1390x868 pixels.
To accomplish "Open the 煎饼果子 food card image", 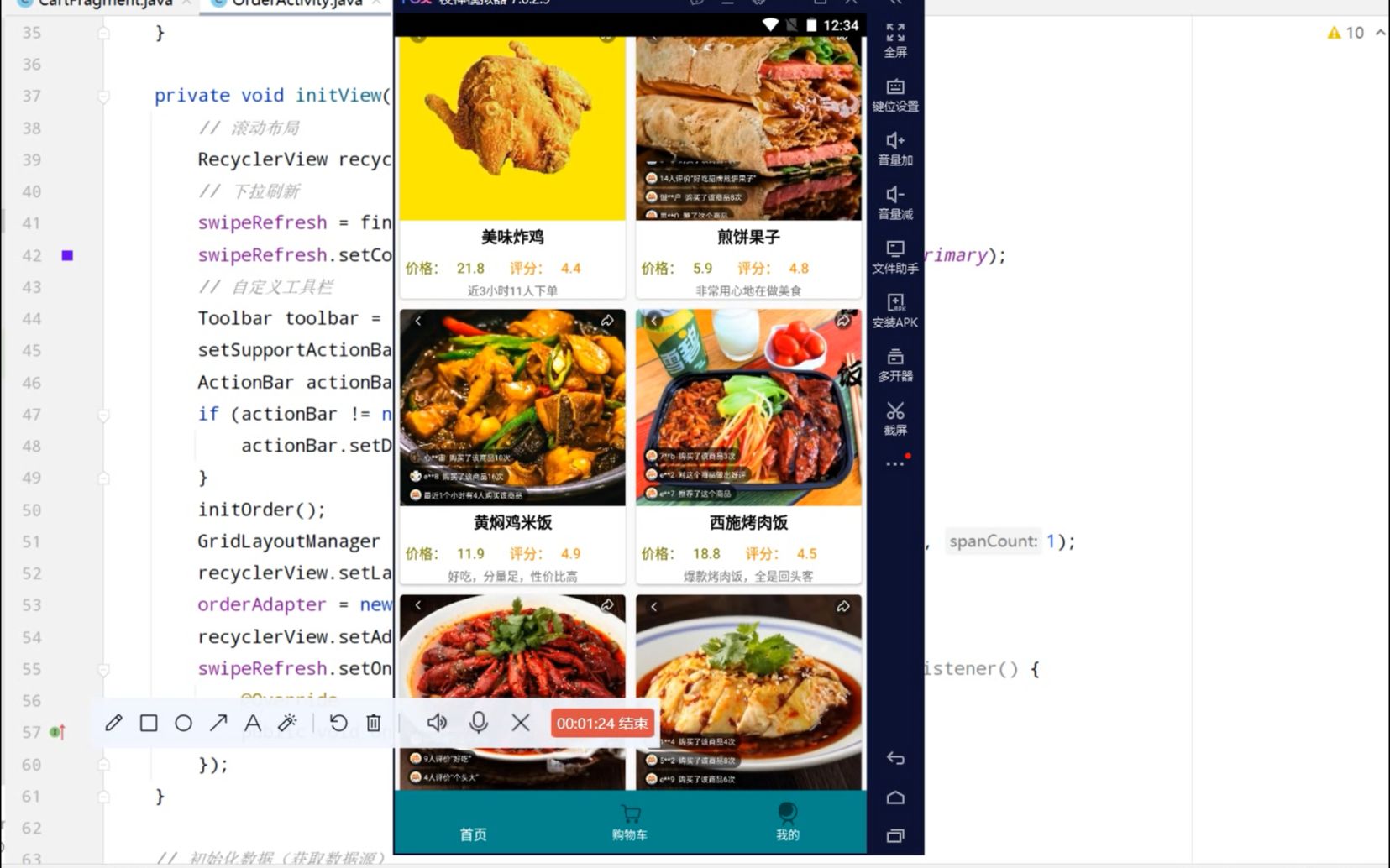I will click(748, 128).
